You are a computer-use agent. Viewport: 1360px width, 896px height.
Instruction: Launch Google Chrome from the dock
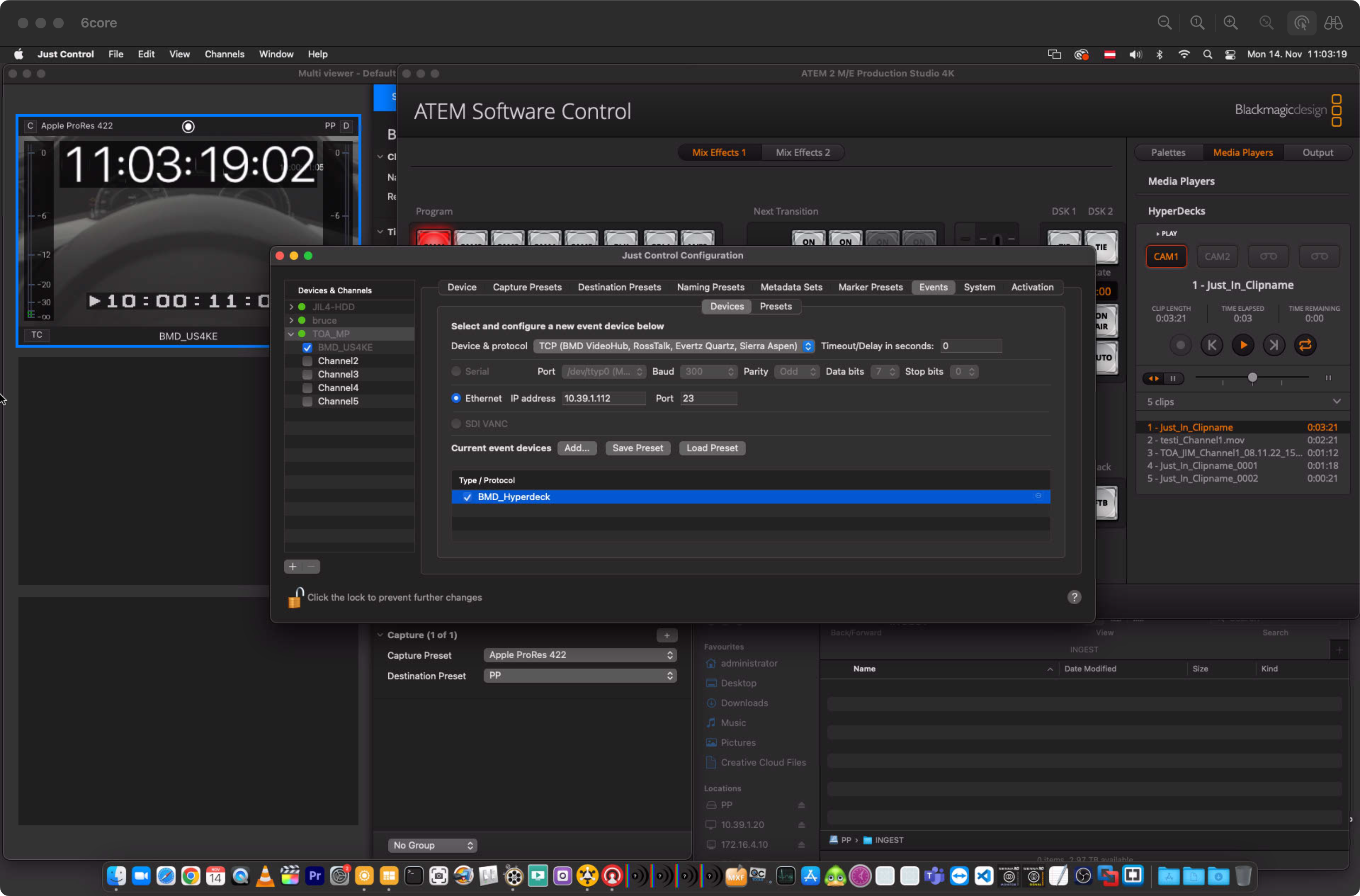tap(190, 876)
